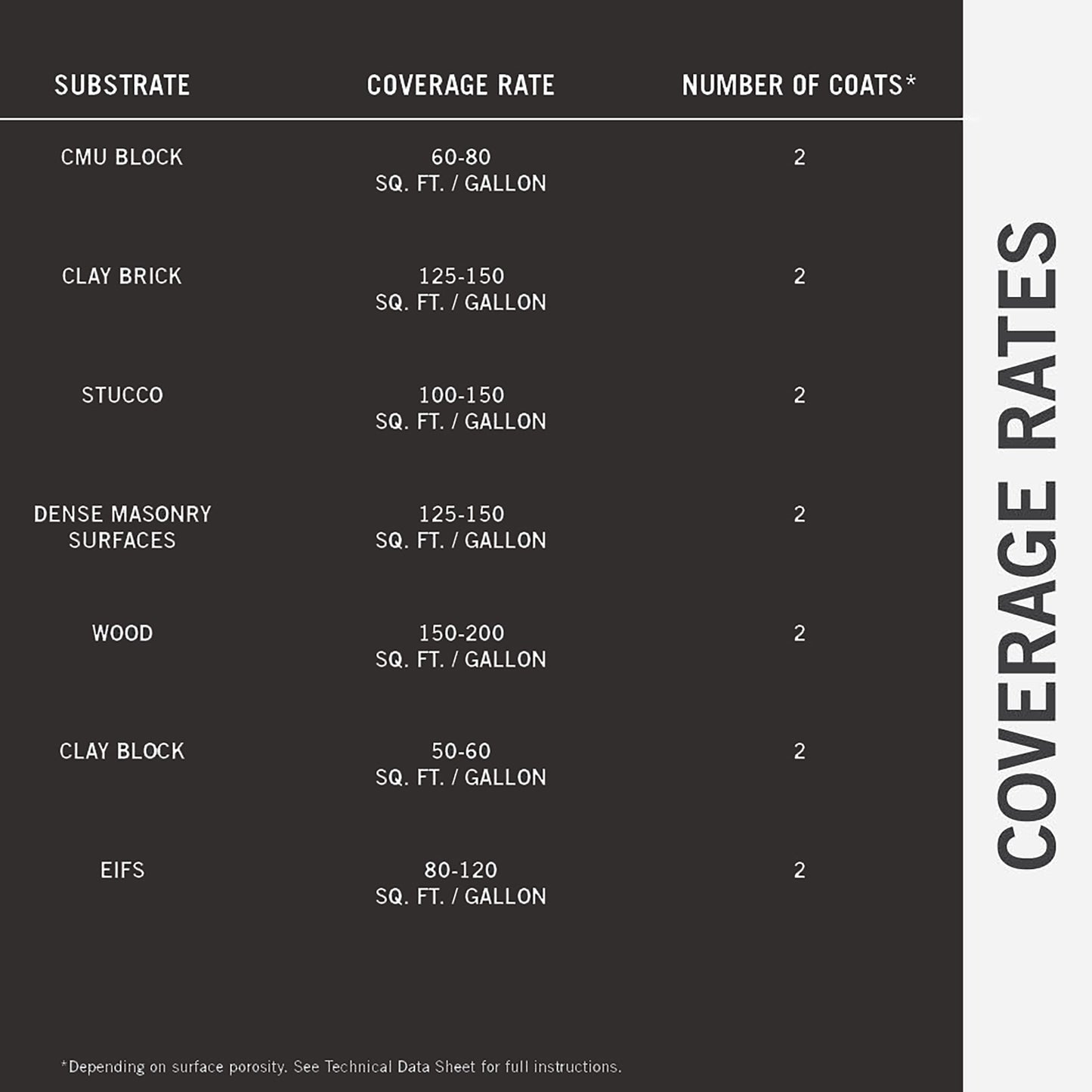Select the 50-60 coverage rate value

460,751
